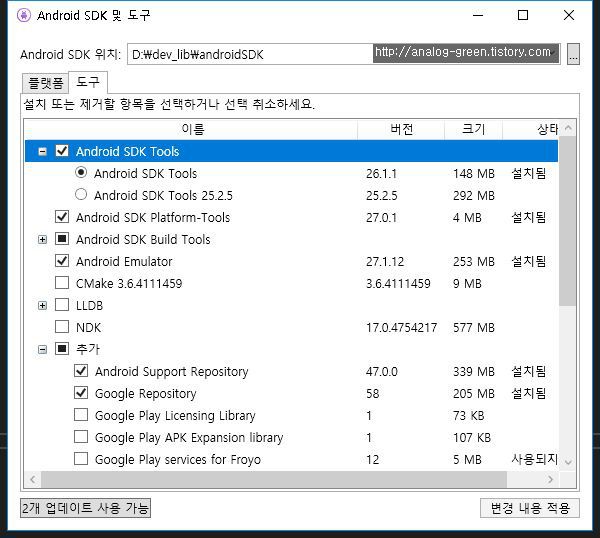Image resolution: width=600 pixels, height=538 pixels.
Task: Uncheck Android SDK Platform-Tools checkbox
Action: [x=62, y=217]
